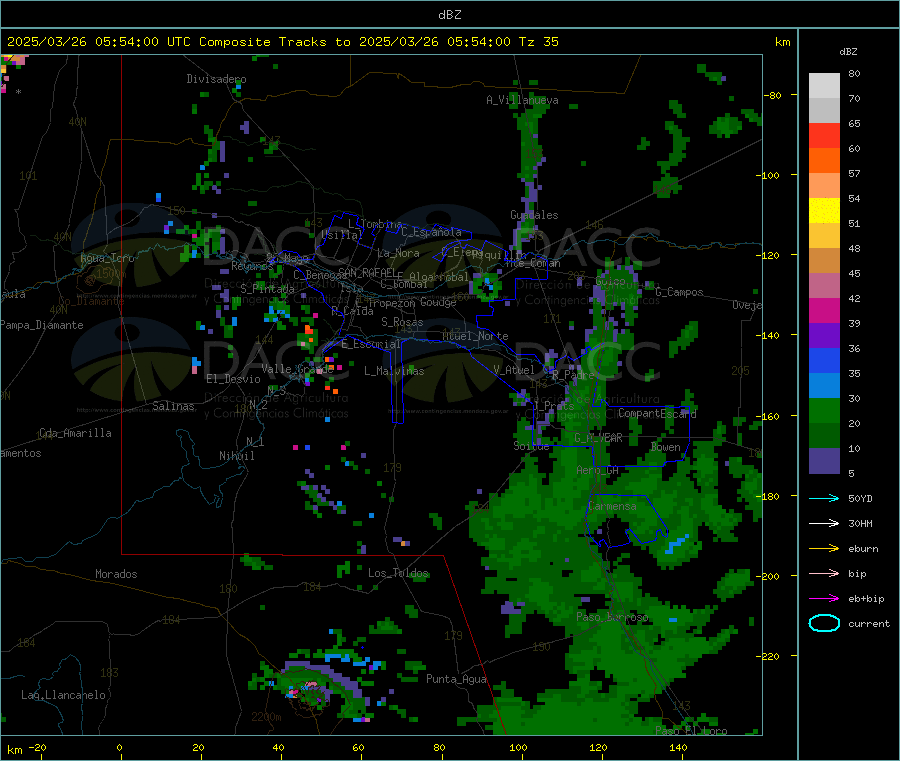
Task: Select the magenta 39-42 dBZ swatch
Action: pos(824,310)
